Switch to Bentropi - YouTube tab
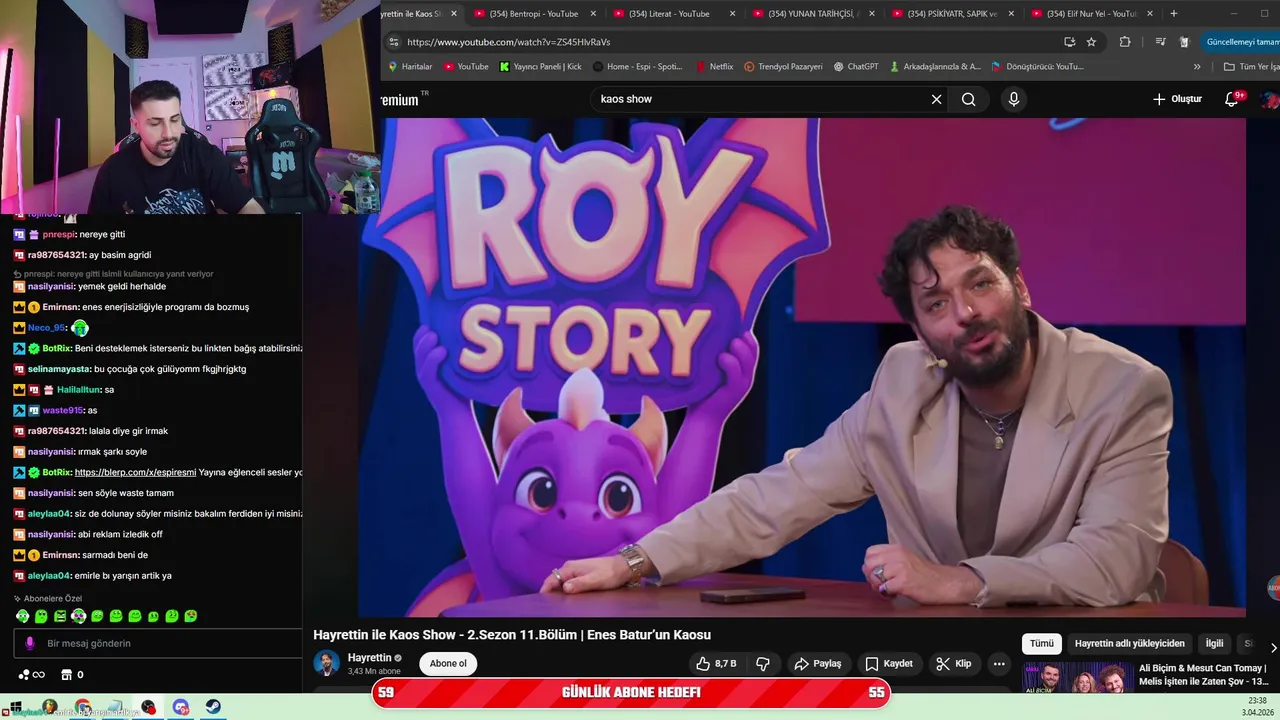The width and height of the screenshot is (1280, 720). point(534,14)
